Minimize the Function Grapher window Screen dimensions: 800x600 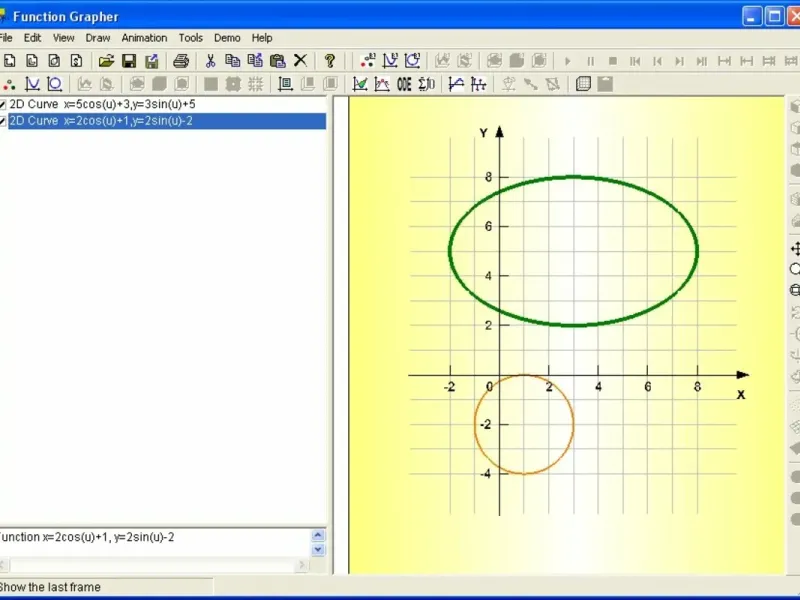pos(752,16)
